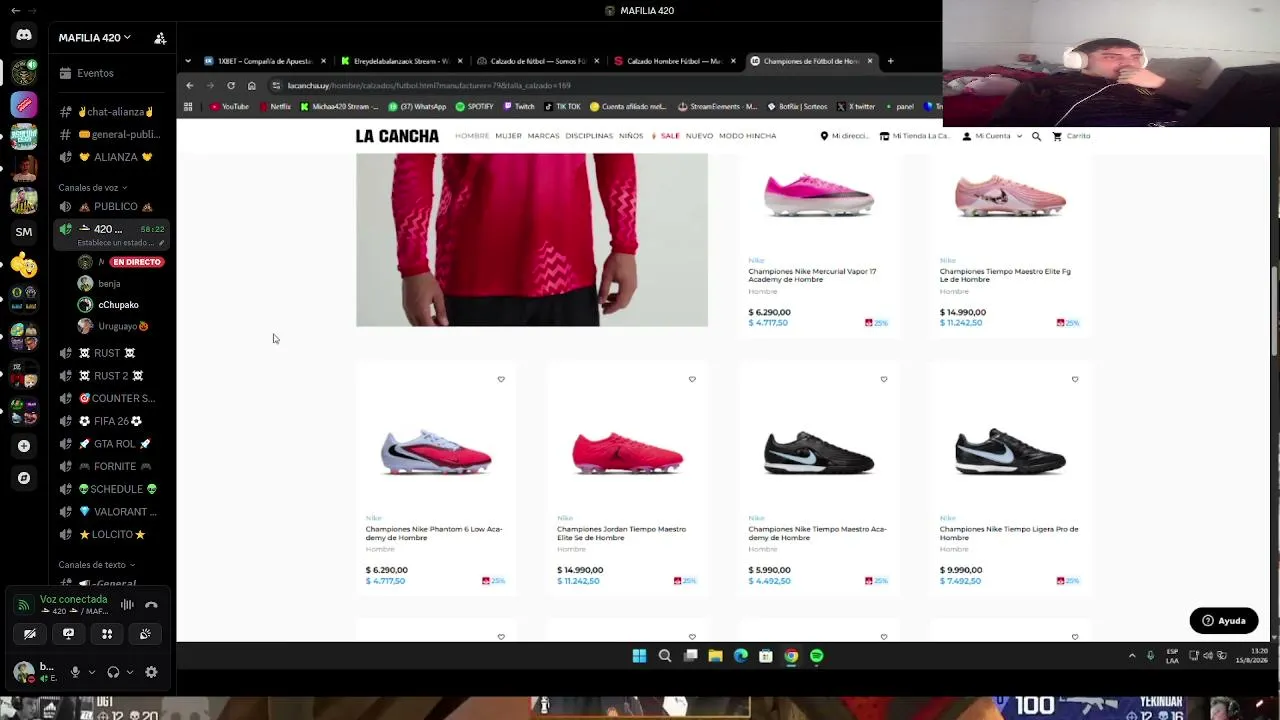Open the SM server in Discord
Image resolution: width=1280 pixels, height=720 pixels.
tap(24, 232)
